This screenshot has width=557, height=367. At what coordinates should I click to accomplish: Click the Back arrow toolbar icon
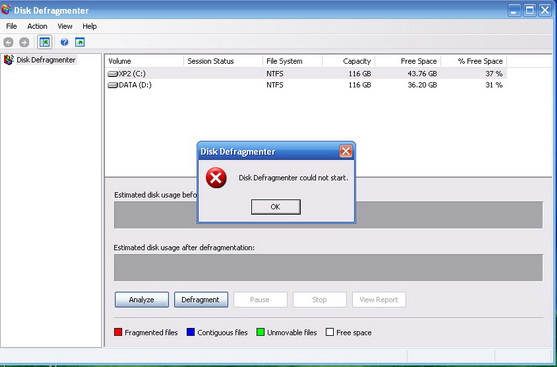pos(8,43)
